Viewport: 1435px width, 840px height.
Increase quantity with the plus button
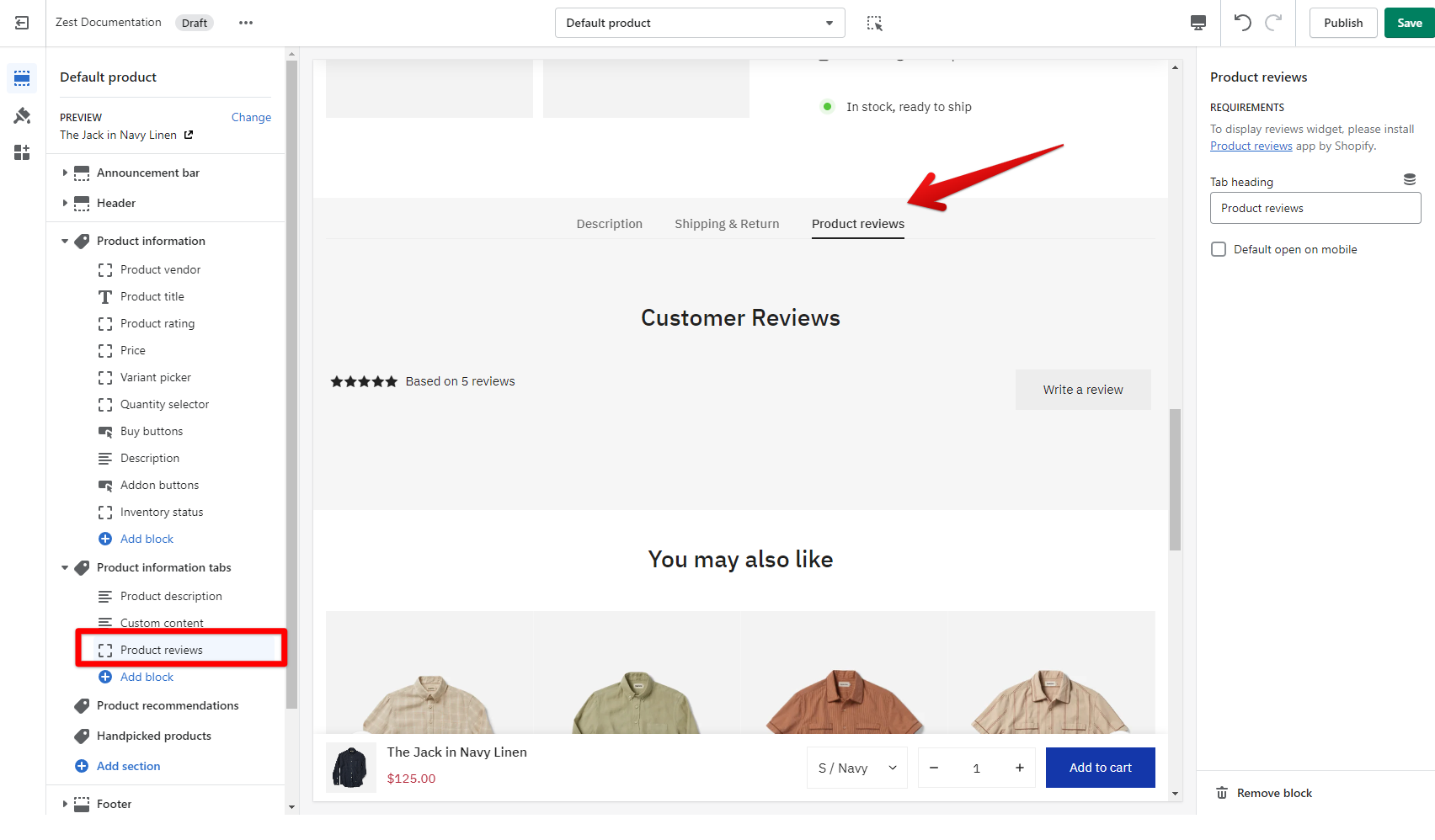1020,768
